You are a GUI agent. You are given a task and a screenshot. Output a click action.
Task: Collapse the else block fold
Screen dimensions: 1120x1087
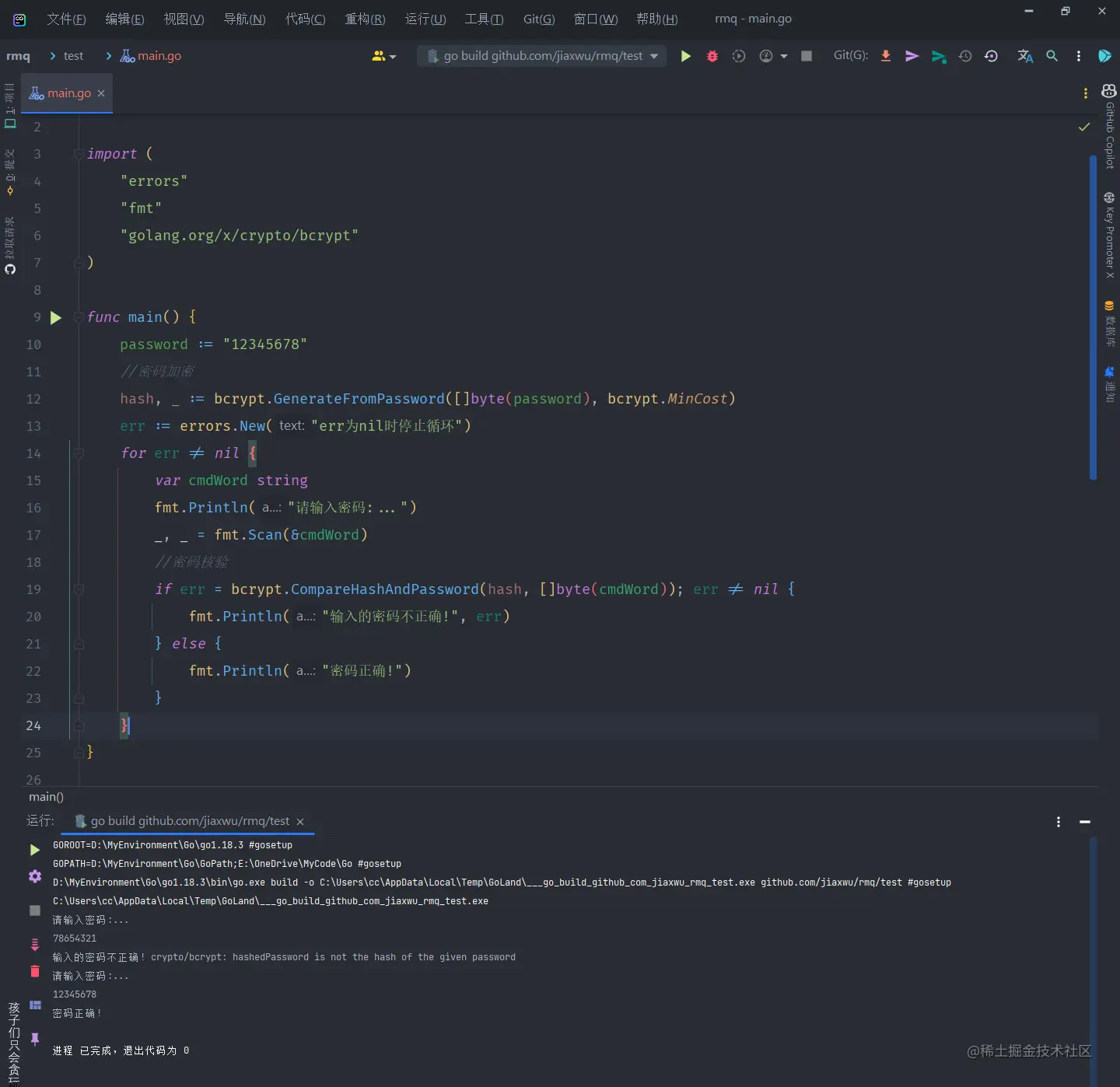point(79,644)
